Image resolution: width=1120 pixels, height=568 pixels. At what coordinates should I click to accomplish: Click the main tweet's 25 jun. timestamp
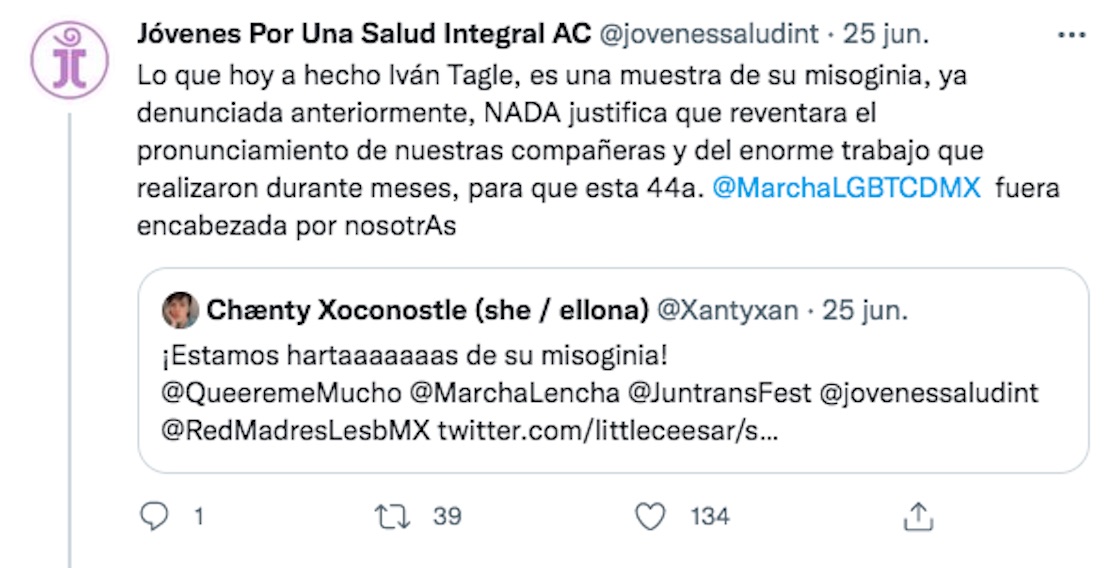point(886,34)
